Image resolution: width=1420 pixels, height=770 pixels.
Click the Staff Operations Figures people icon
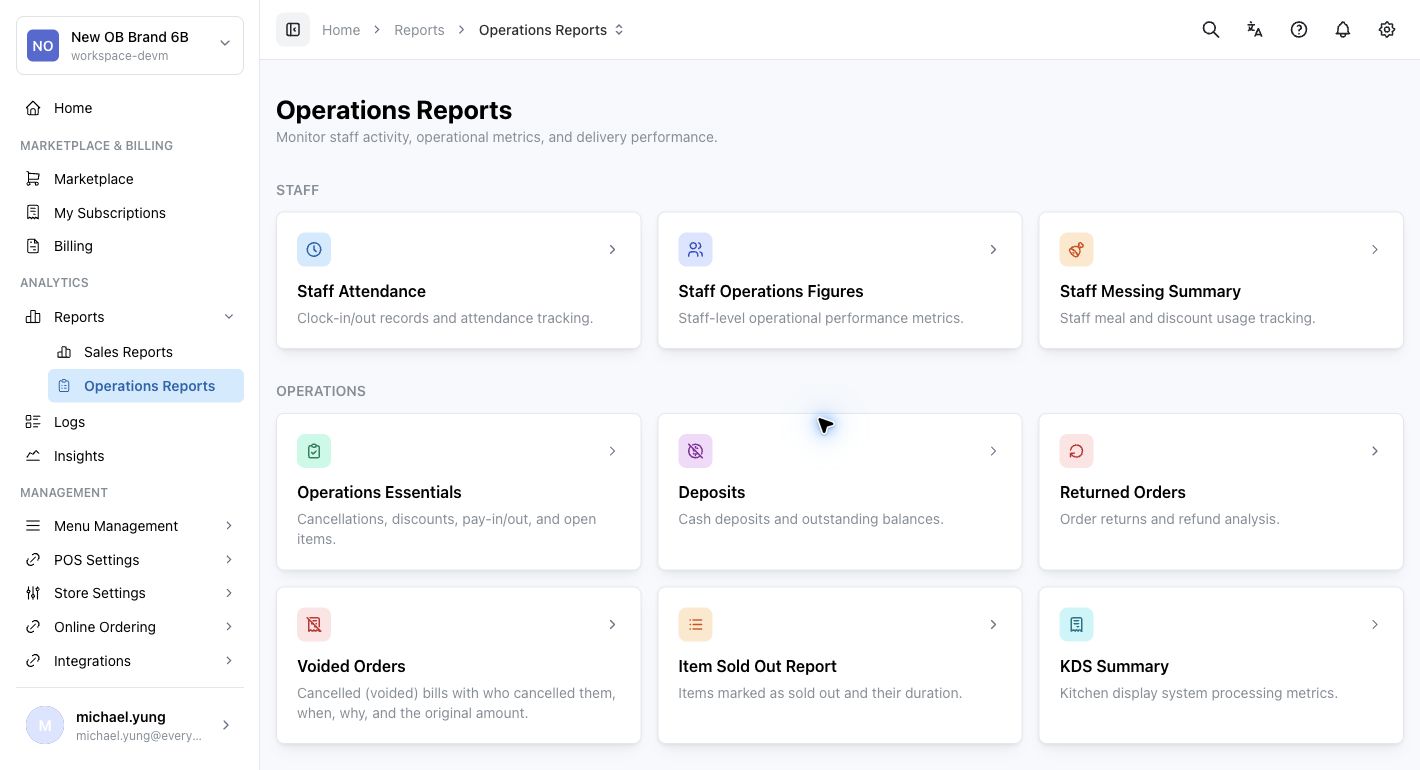point(695,250)
